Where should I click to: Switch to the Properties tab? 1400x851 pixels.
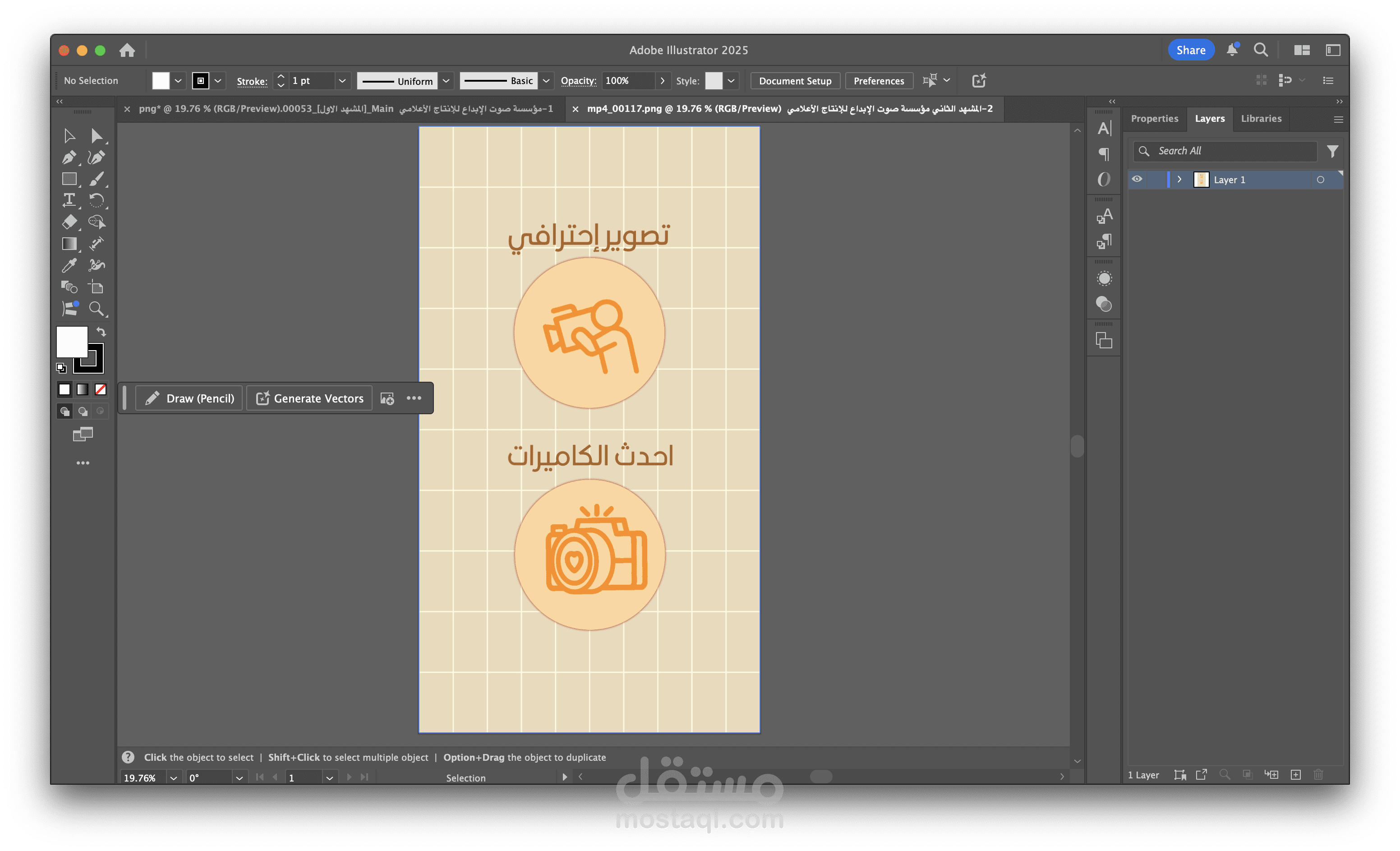[x=1154, y=118]
